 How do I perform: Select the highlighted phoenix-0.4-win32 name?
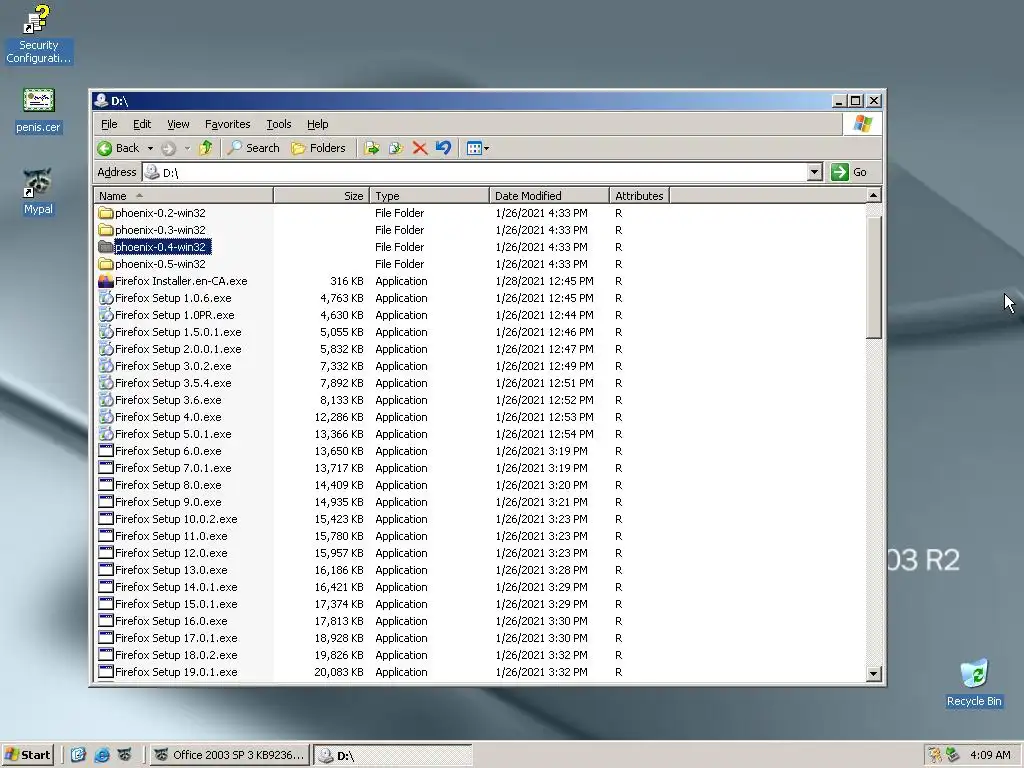point(163,247)
